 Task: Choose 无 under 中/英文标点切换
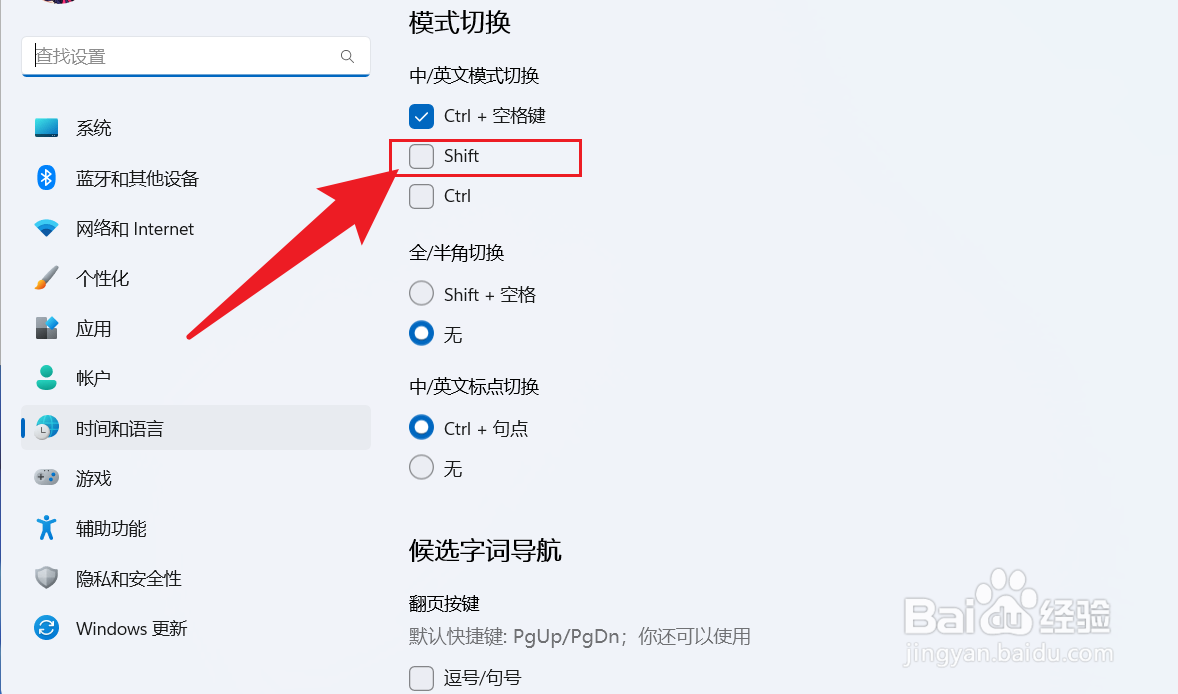[421, 468]
